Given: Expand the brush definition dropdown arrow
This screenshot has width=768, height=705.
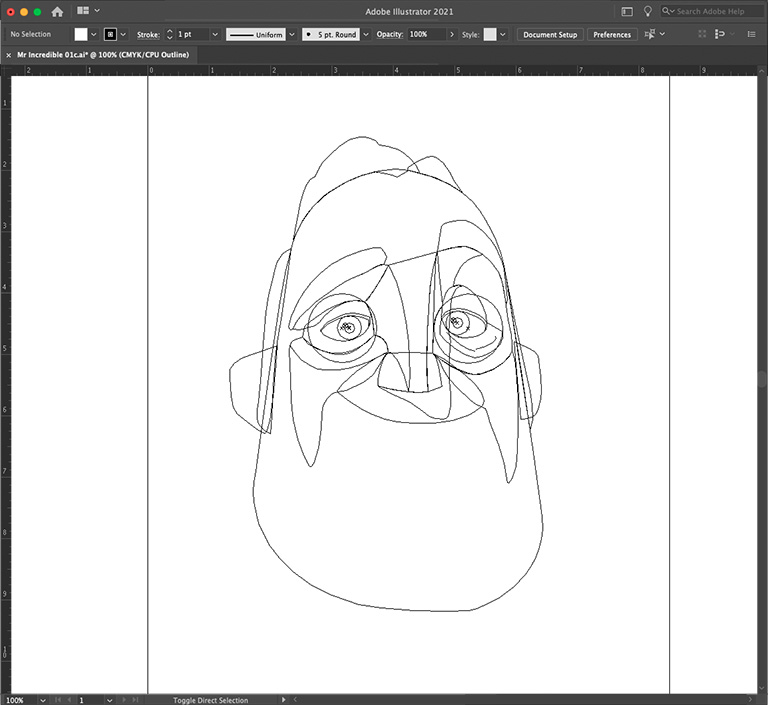Looking at the screenshot, I should click(366, 34).
